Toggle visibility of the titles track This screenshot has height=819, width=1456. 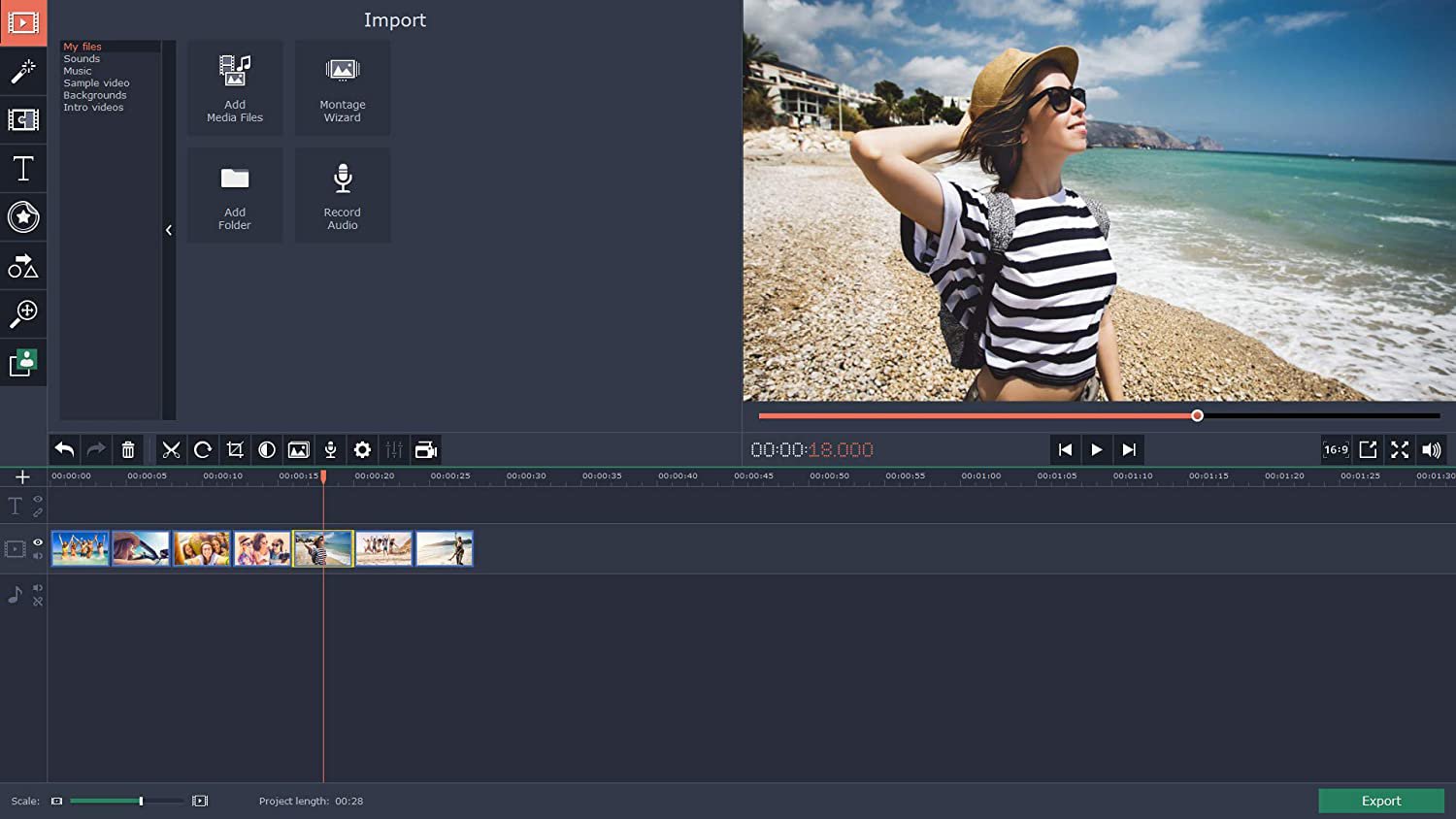pos(38,499)
